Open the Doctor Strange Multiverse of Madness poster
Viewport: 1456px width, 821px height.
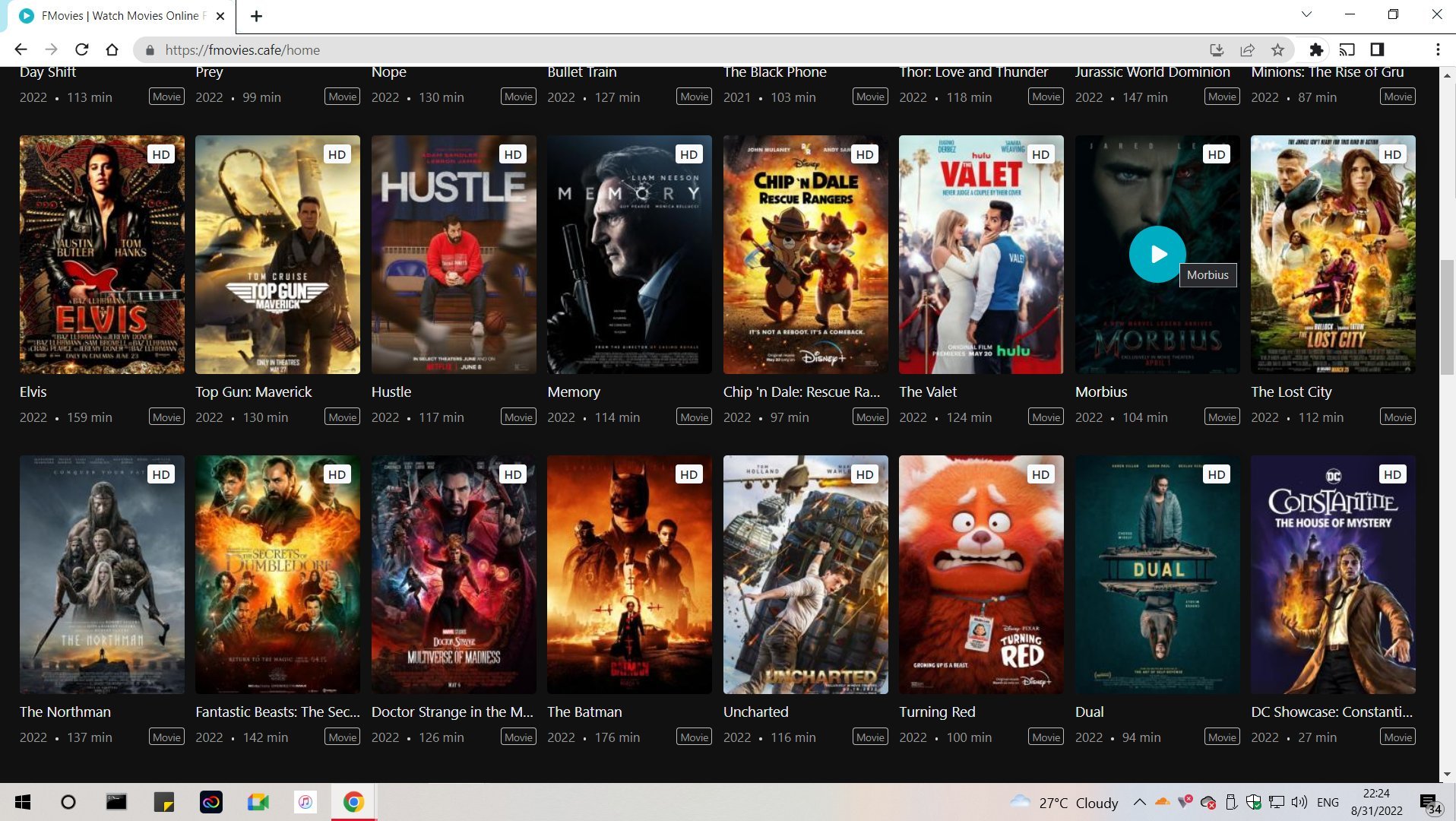(454, 575)
